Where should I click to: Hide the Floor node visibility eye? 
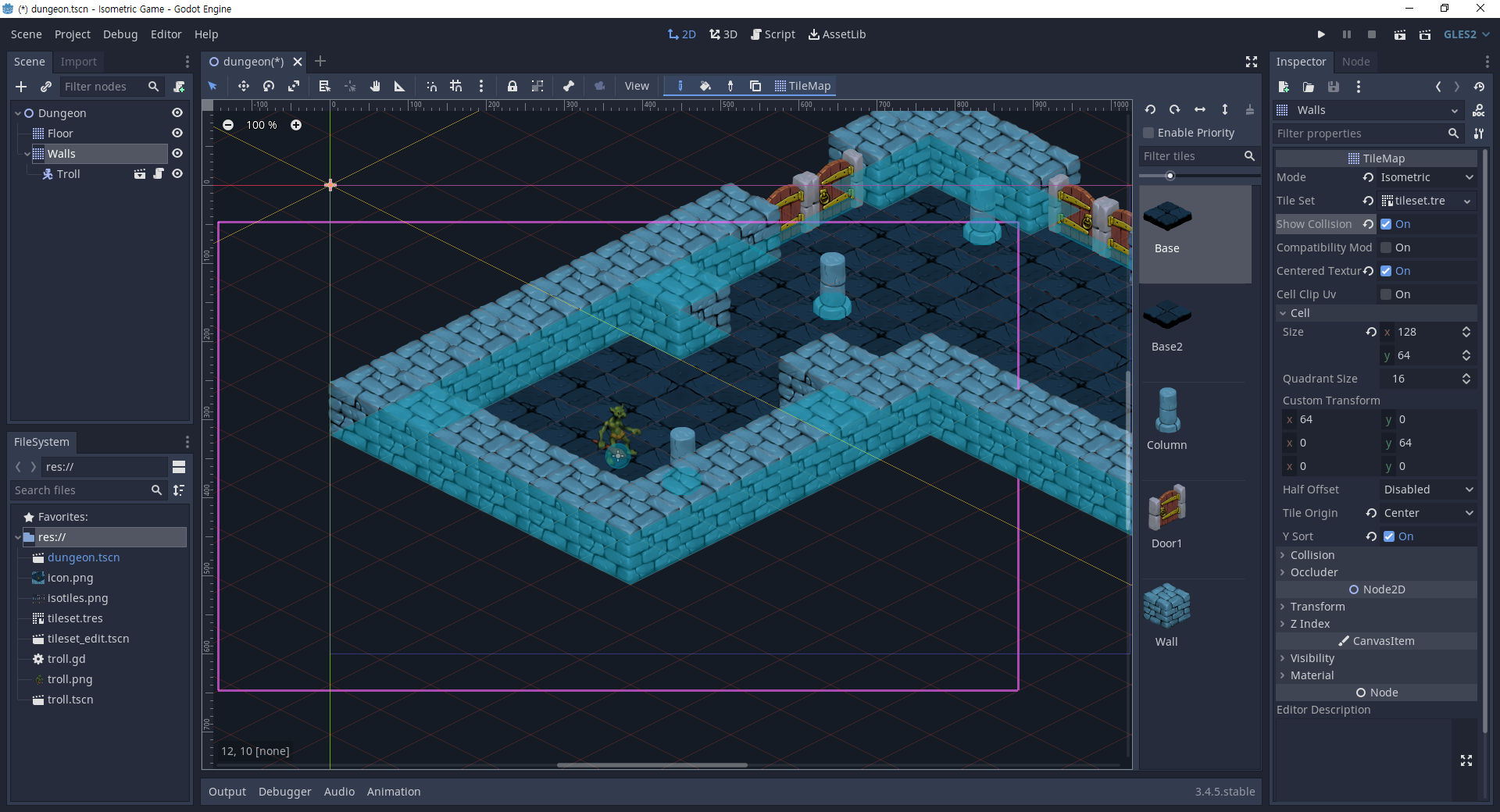click(x=177, y=134)
